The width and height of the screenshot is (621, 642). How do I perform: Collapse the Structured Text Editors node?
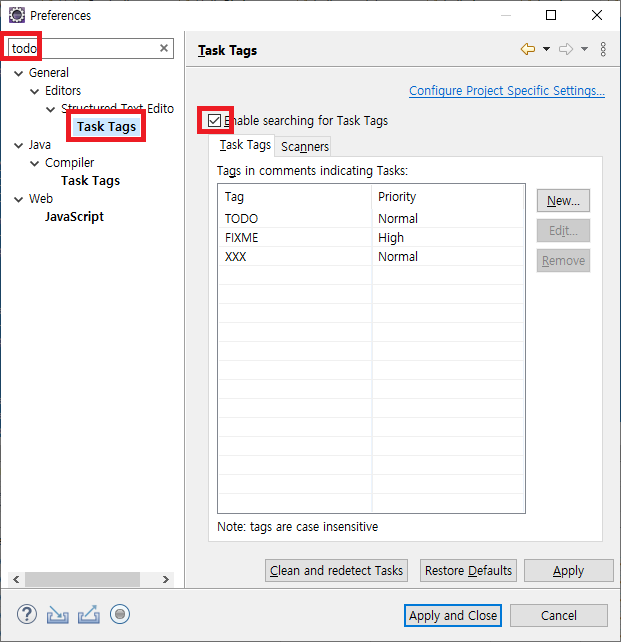point(51,109)
